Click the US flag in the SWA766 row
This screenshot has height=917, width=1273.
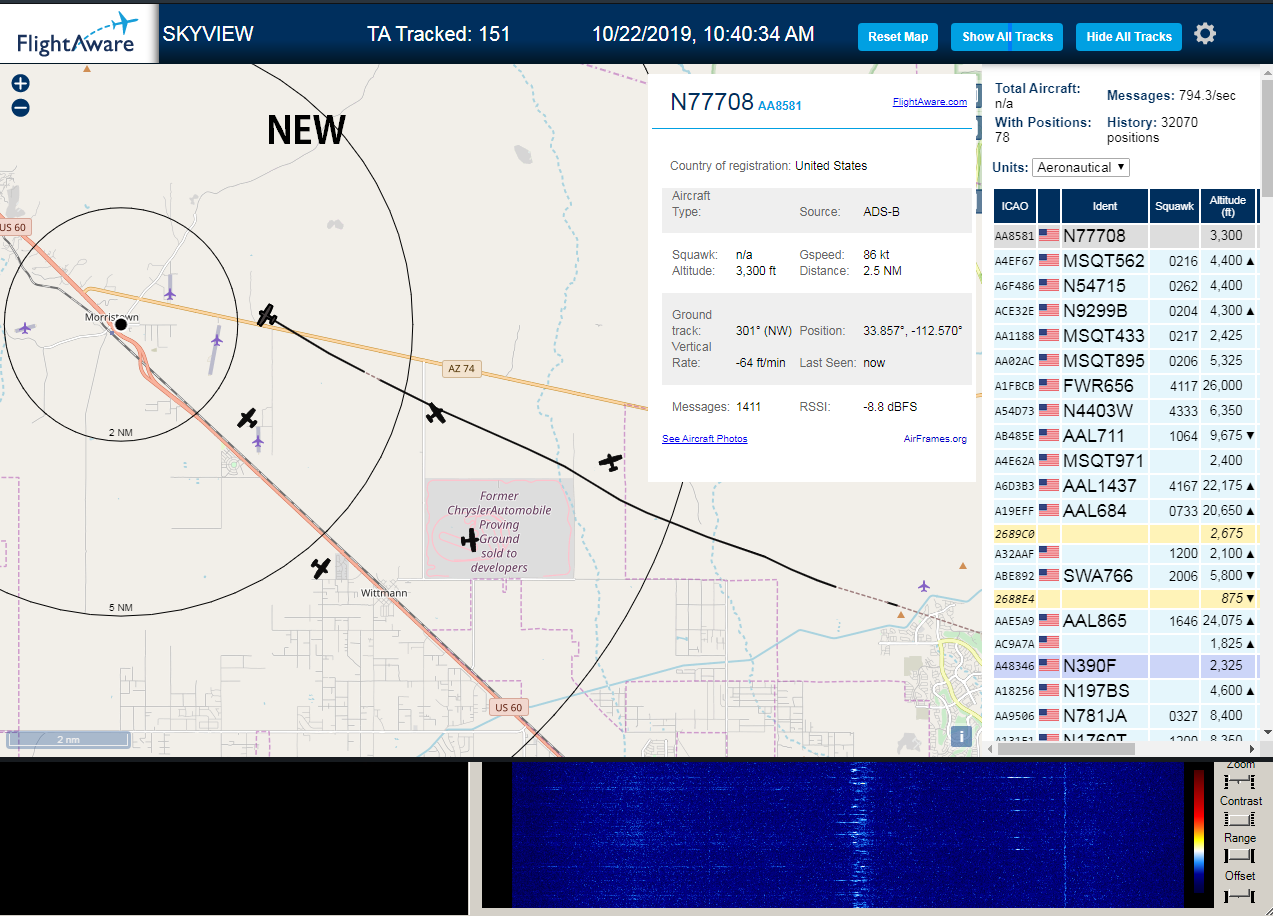(1049, 576)
